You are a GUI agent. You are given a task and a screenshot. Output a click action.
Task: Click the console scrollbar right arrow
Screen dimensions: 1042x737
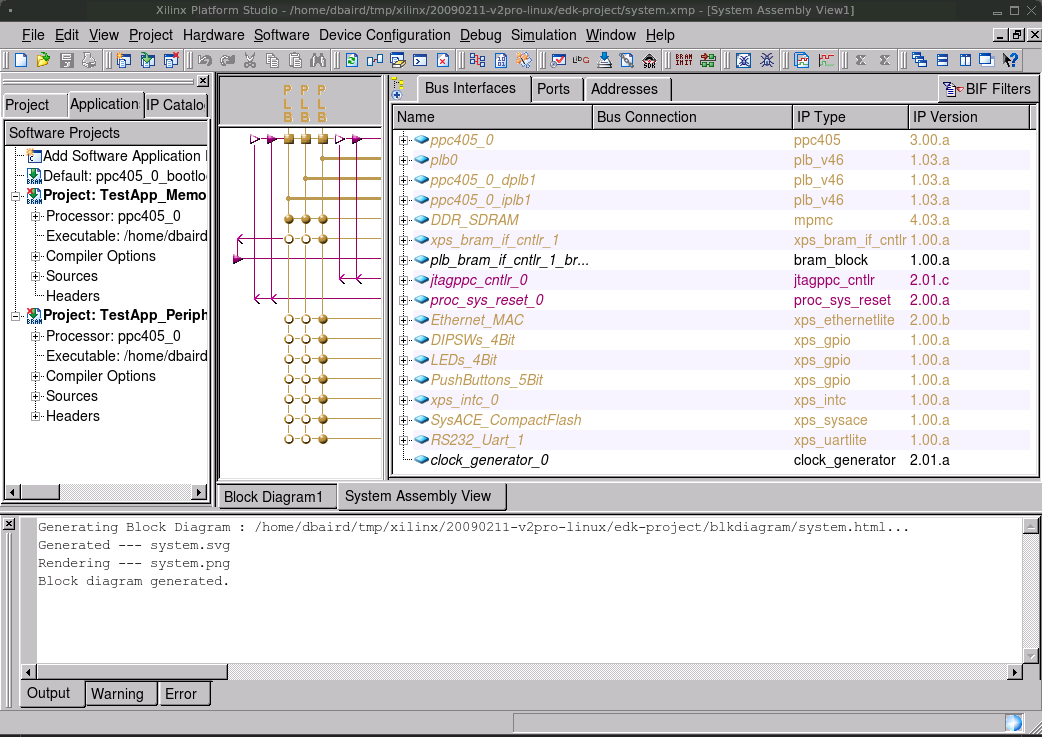1014,672
